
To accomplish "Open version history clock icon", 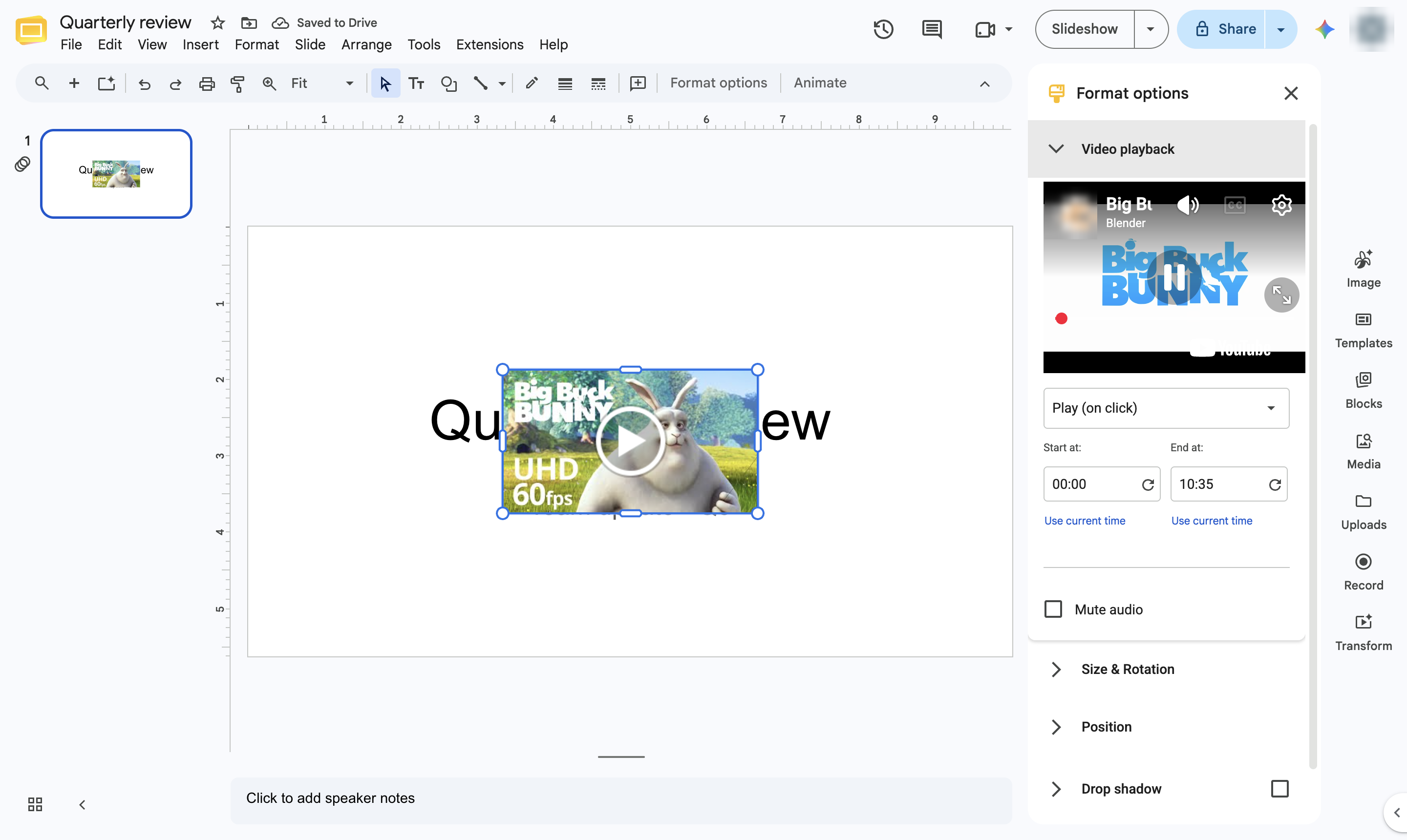I will (883, 29).
